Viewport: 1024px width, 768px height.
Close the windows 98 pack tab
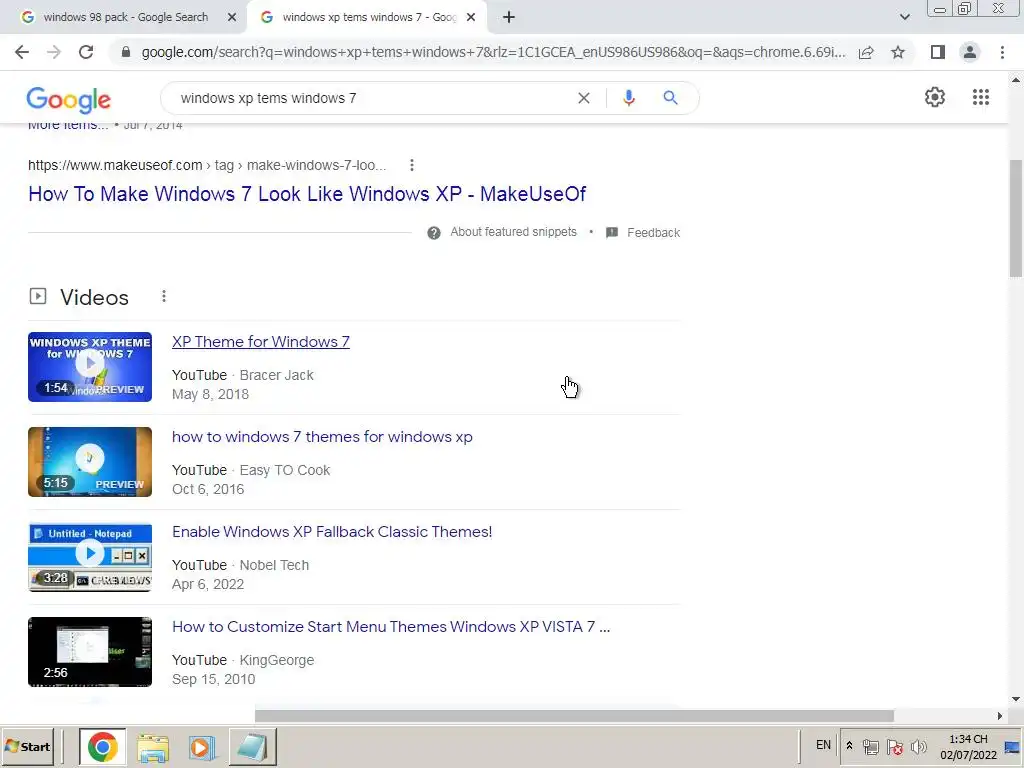tap(232, 18)
